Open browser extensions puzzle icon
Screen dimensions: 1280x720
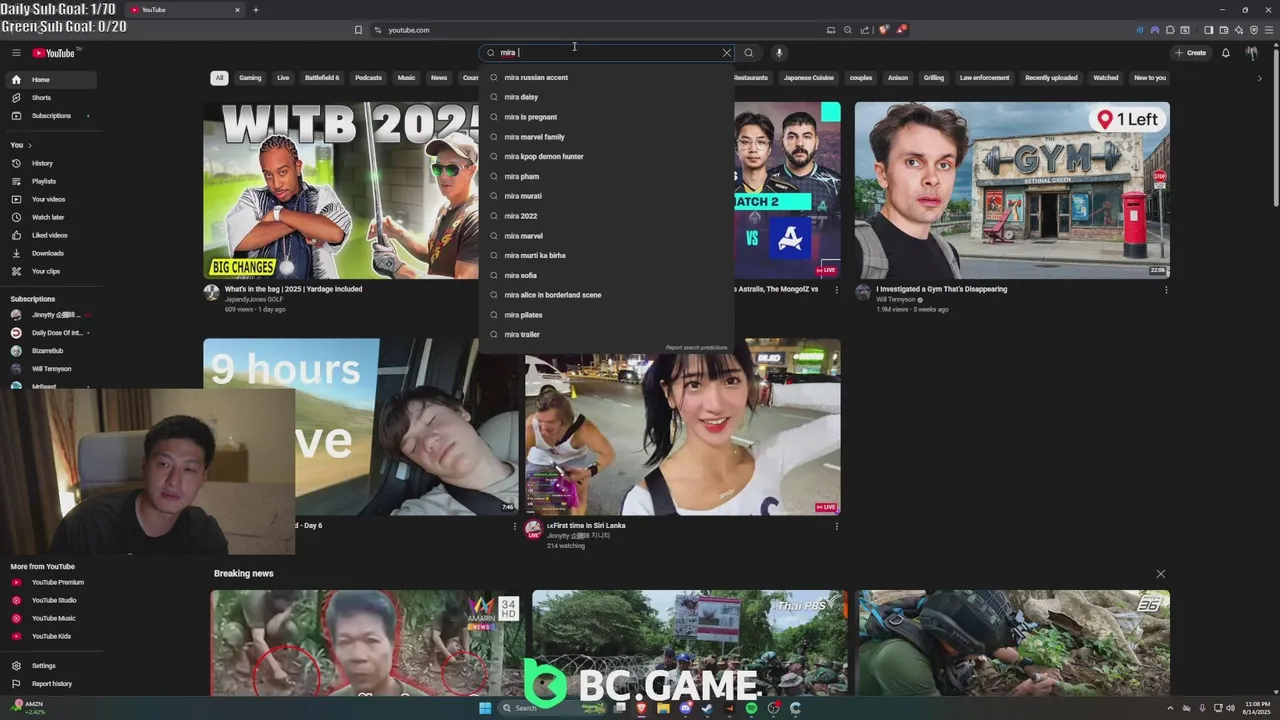pyautogui.click(x=1170, y=30)
